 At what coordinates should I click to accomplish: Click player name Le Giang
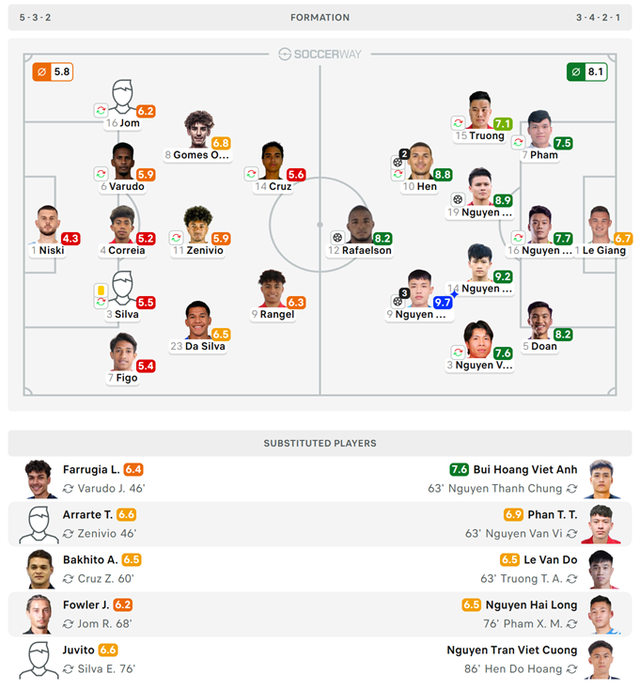(x=604, y=250)
